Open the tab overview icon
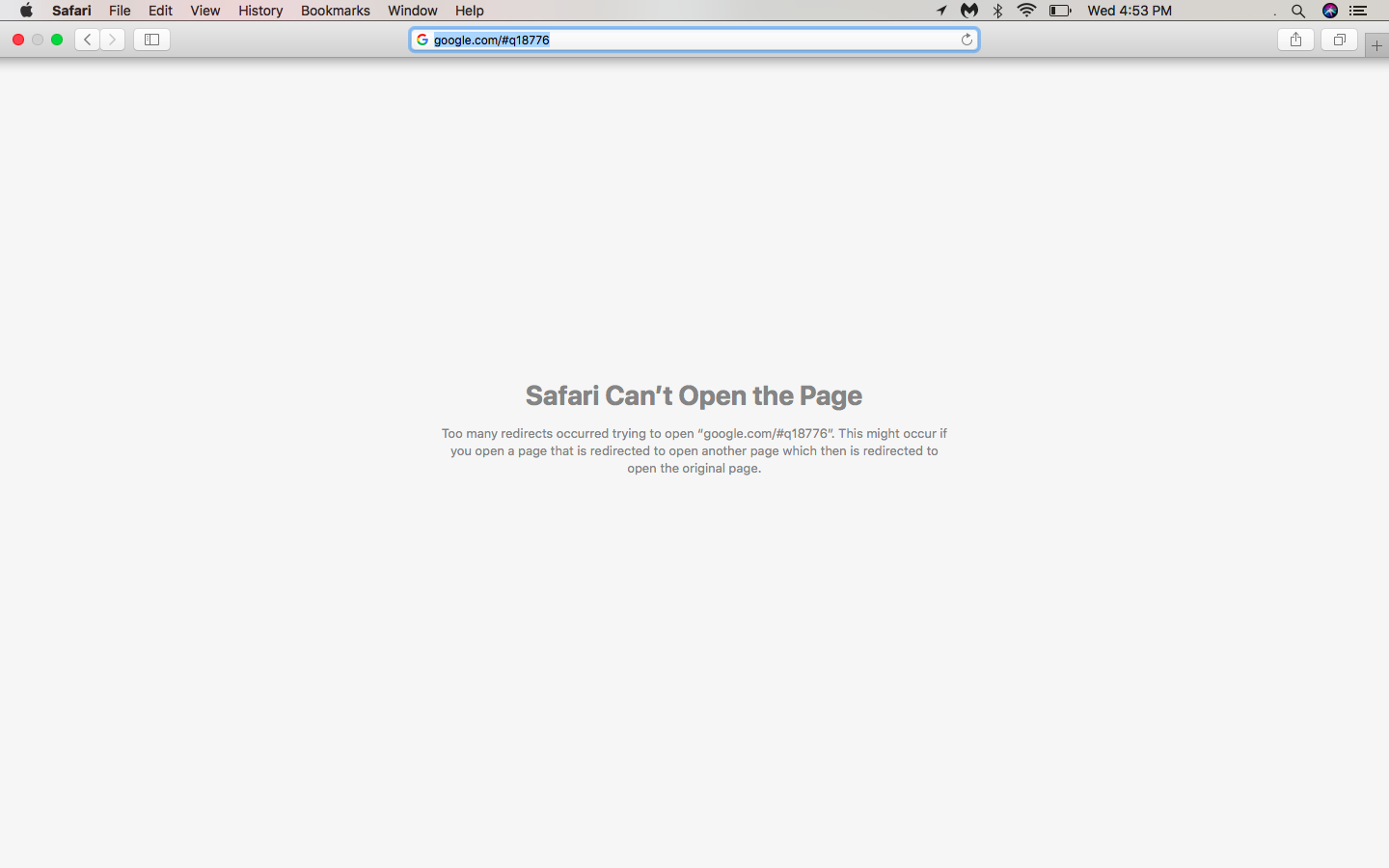 [1339, 40]
